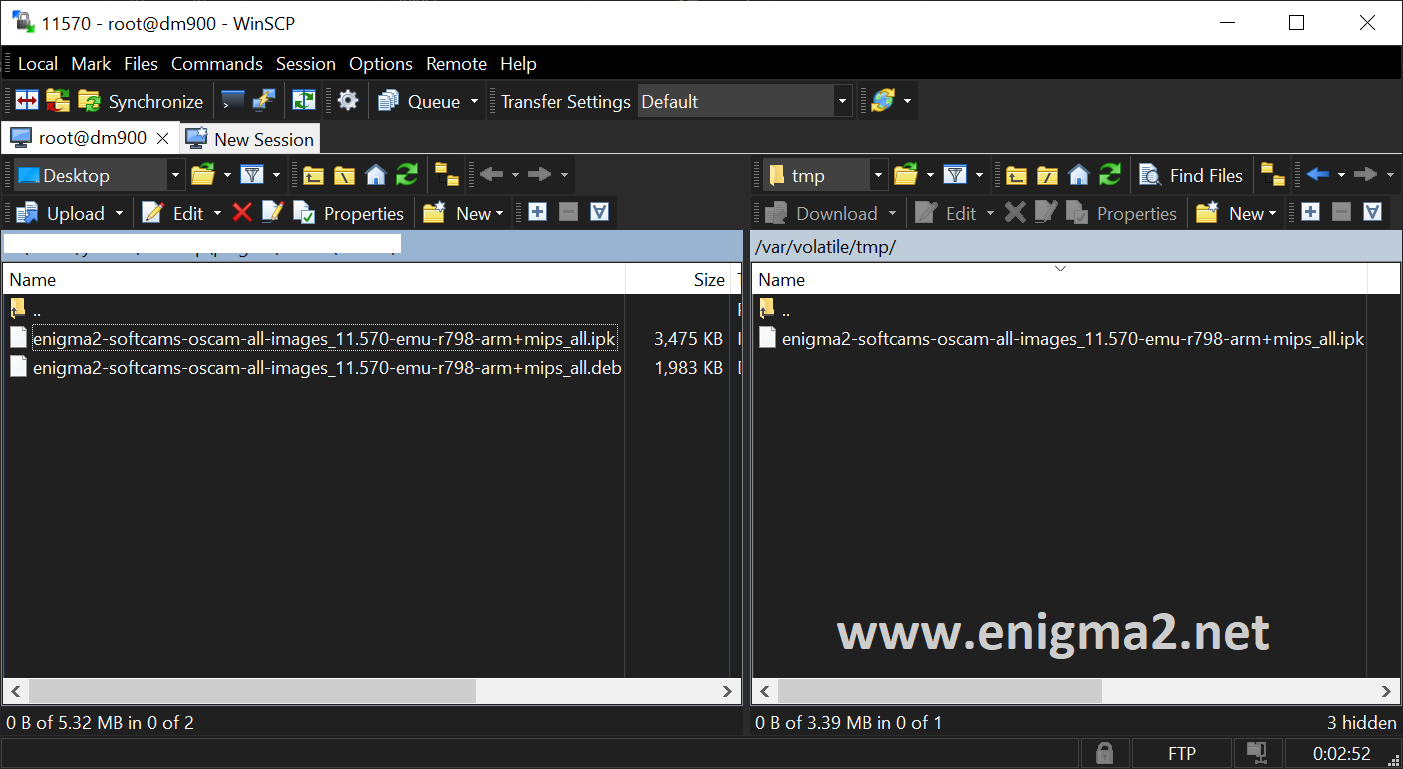Screen dimensions: 1403x769
Task: Click remote back blue arrow
Action: [1318, 175]
